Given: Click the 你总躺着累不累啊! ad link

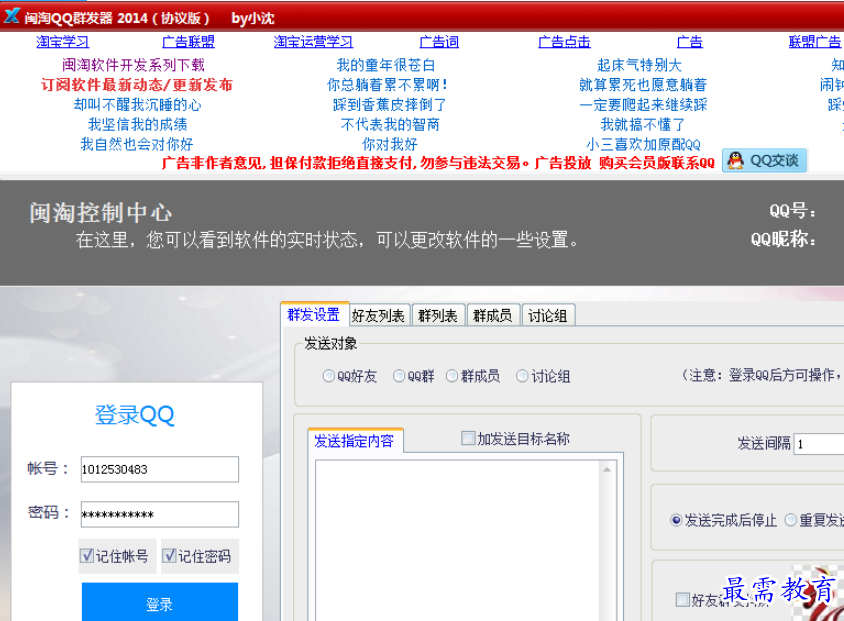Looking at the screenshot, I should coord(388,85).
